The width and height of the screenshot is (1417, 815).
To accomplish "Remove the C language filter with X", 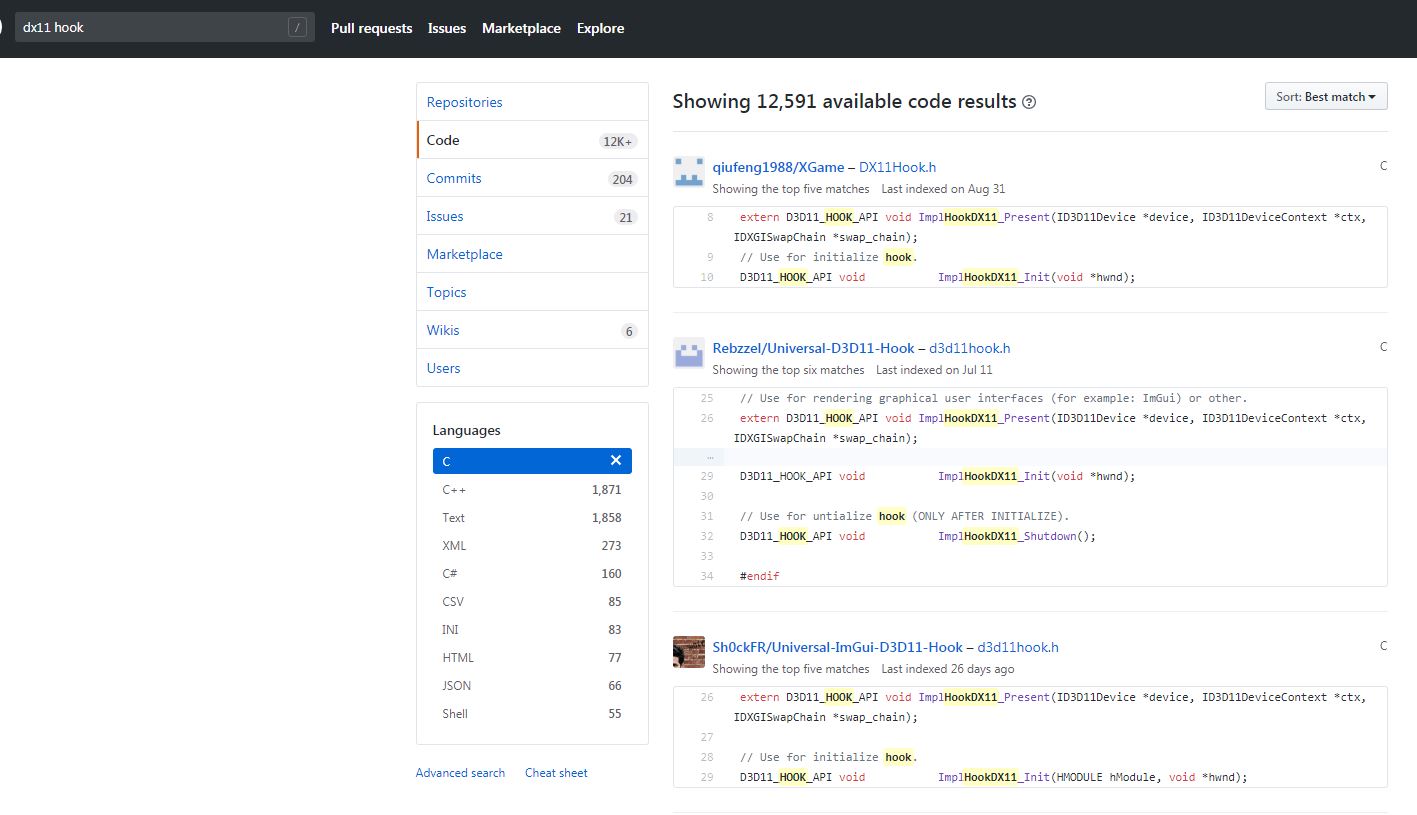I will [x=616, y=461].
